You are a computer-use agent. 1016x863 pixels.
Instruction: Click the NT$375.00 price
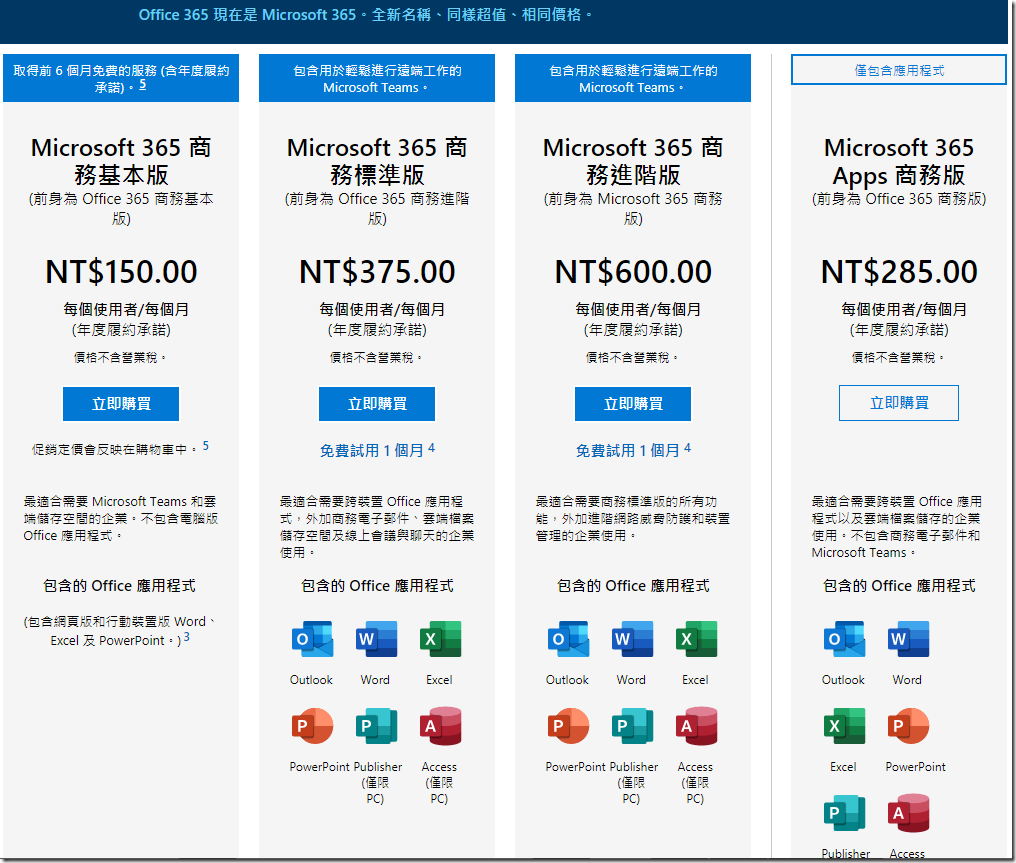point(377,271)
